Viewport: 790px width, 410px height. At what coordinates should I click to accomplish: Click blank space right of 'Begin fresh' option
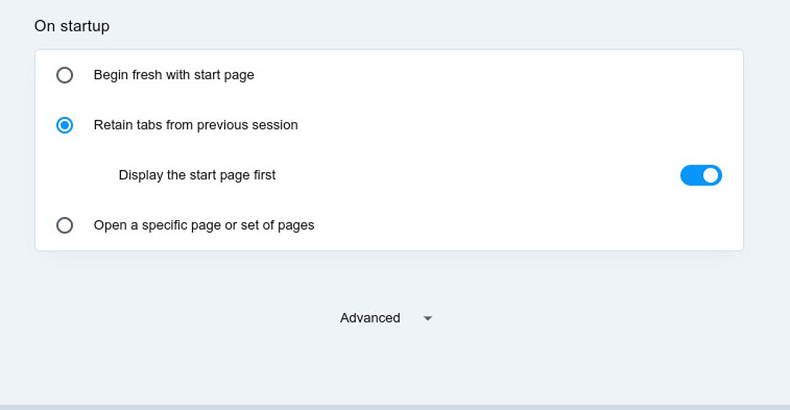tap(500, 75)
